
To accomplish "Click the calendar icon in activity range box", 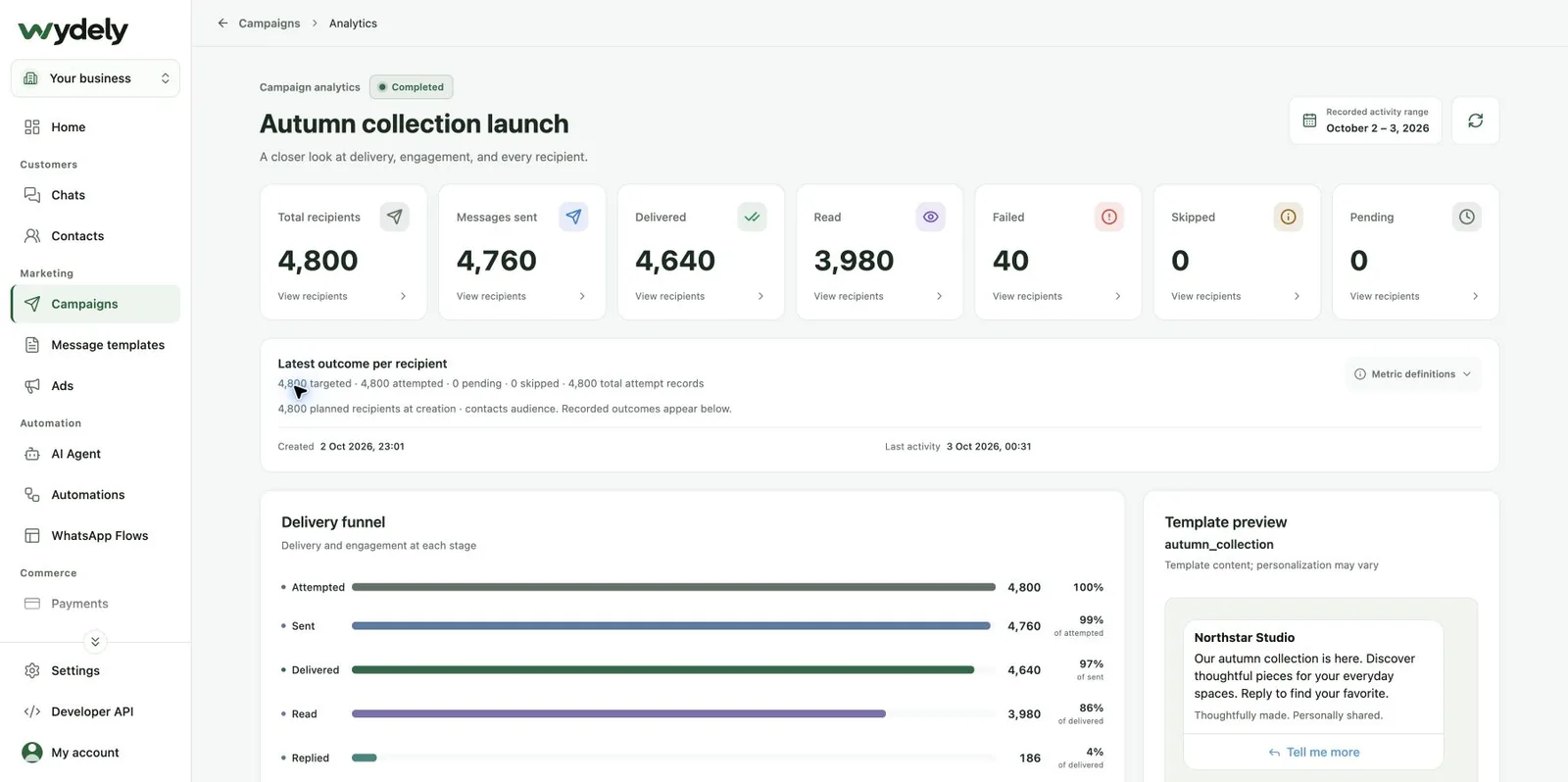I will click(1309, 121).
